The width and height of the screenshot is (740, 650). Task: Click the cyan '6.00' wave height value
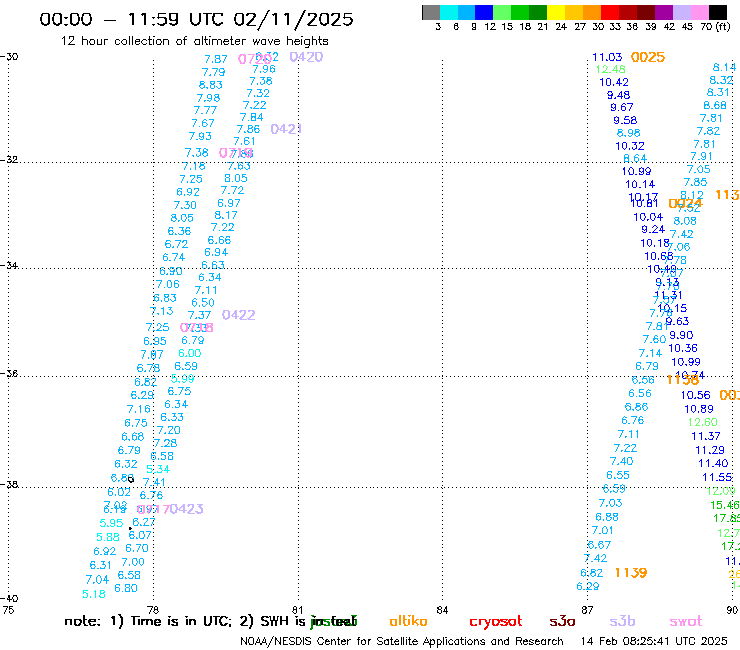(190, 353)
